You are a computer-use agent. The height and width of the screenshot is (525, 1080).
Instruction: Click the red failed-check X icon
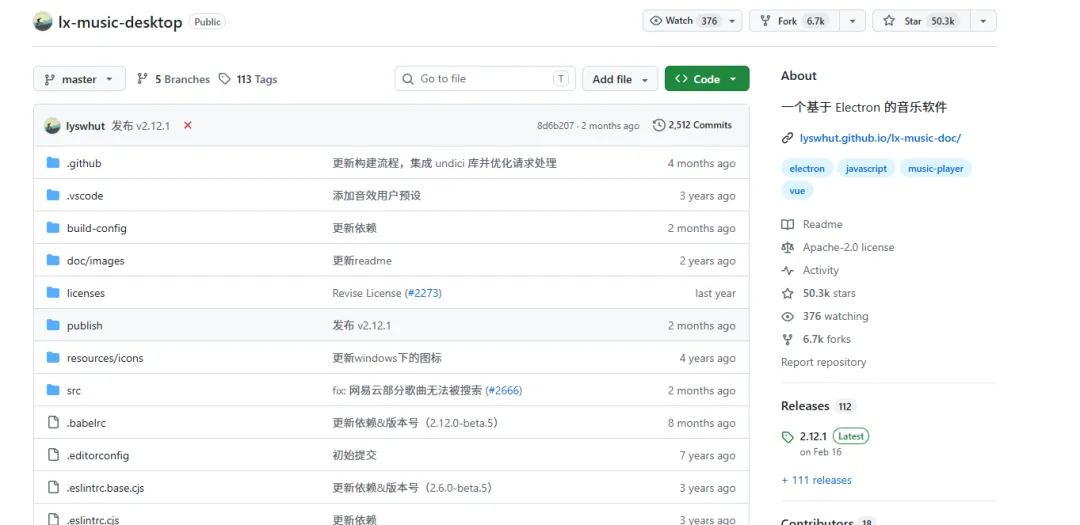click(187, 125)
